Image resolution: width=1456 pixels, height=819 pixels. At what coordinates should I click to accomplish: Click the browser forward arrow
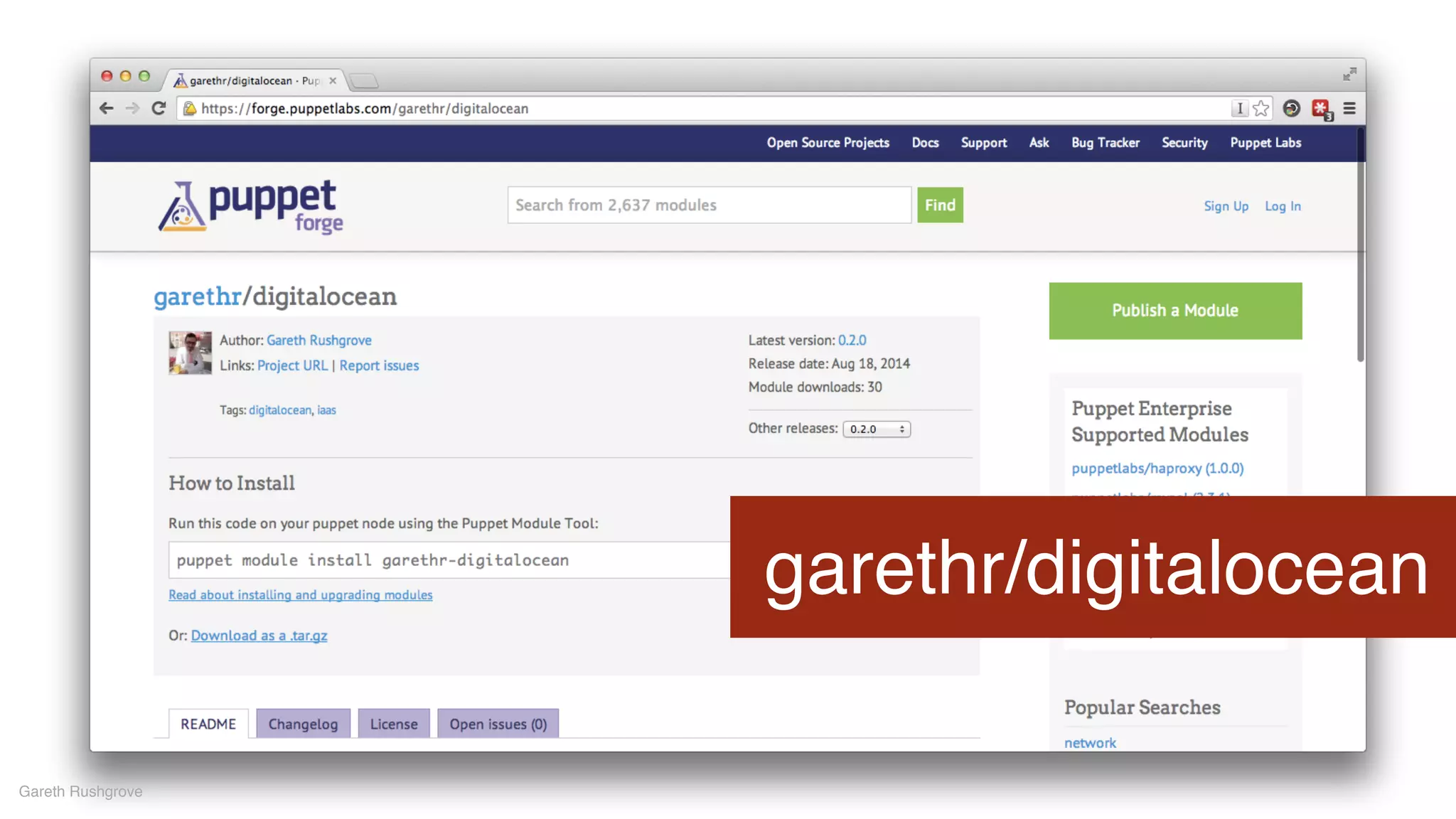click(132, 108)
